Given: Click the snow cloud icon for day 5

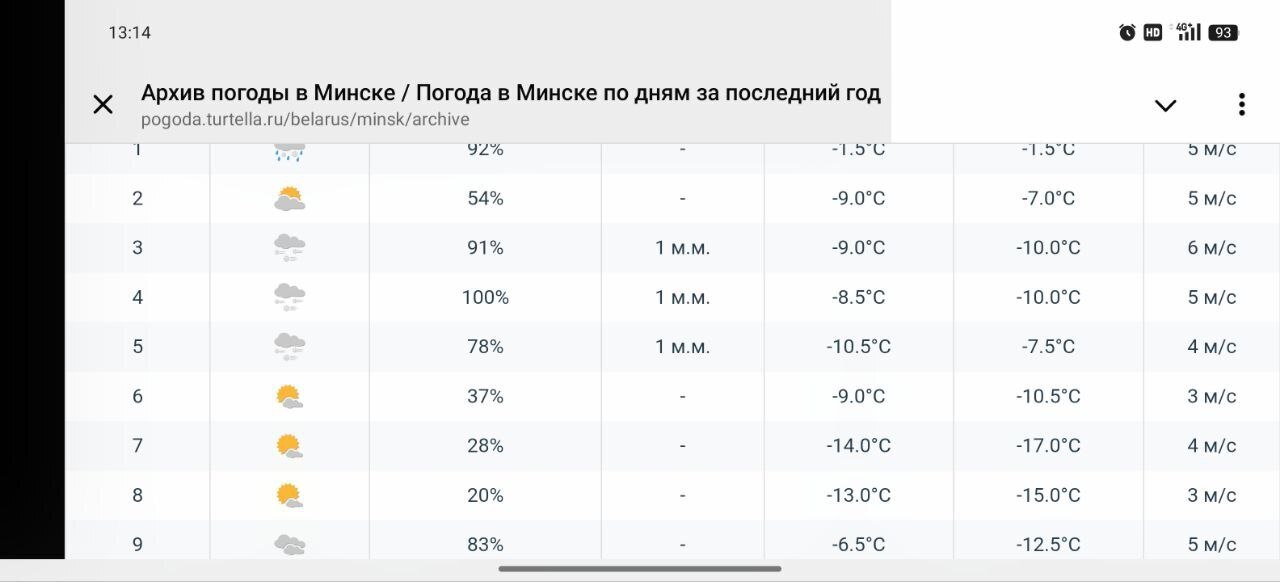Looking at the screenshot, I should tap(289, 346).
